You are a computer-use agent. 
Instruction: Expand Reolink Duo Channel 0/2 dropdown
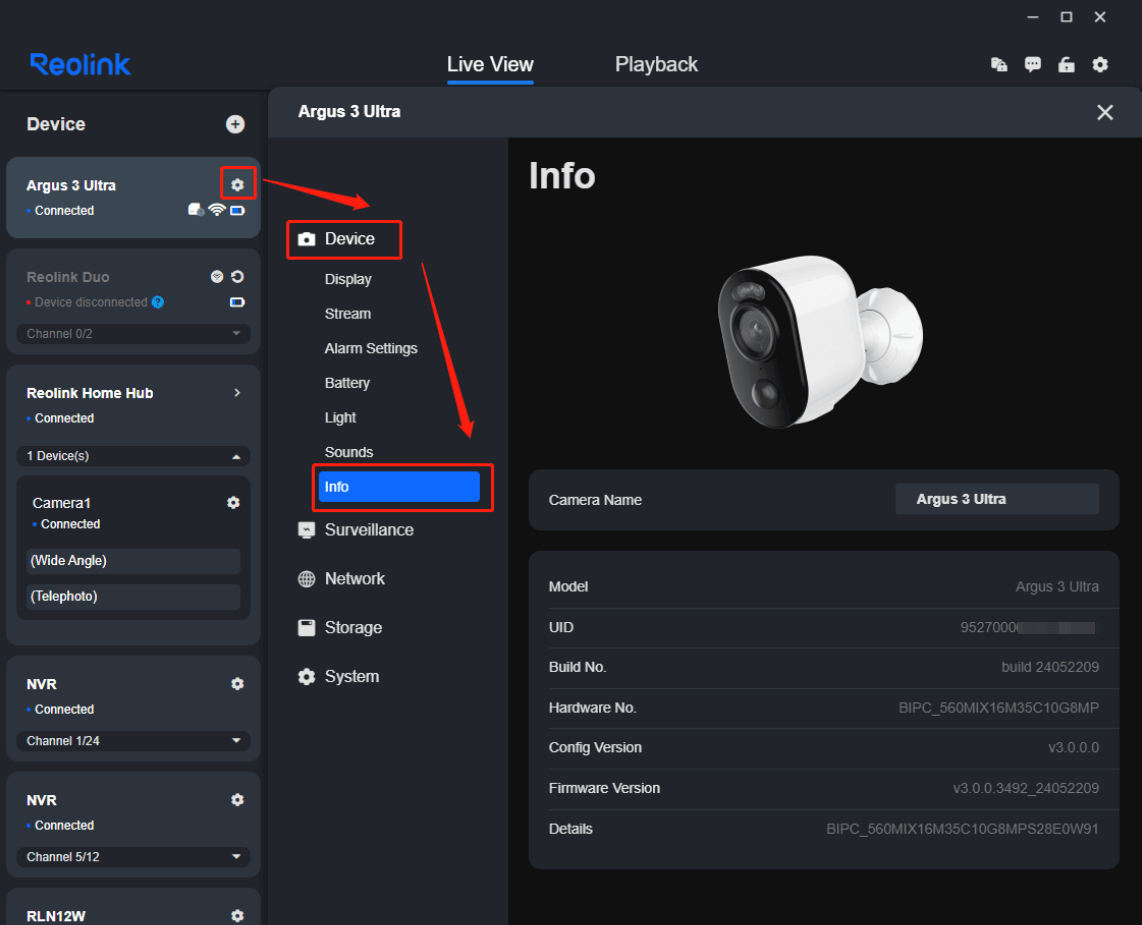pyautogui.click(x=133, y=334)
